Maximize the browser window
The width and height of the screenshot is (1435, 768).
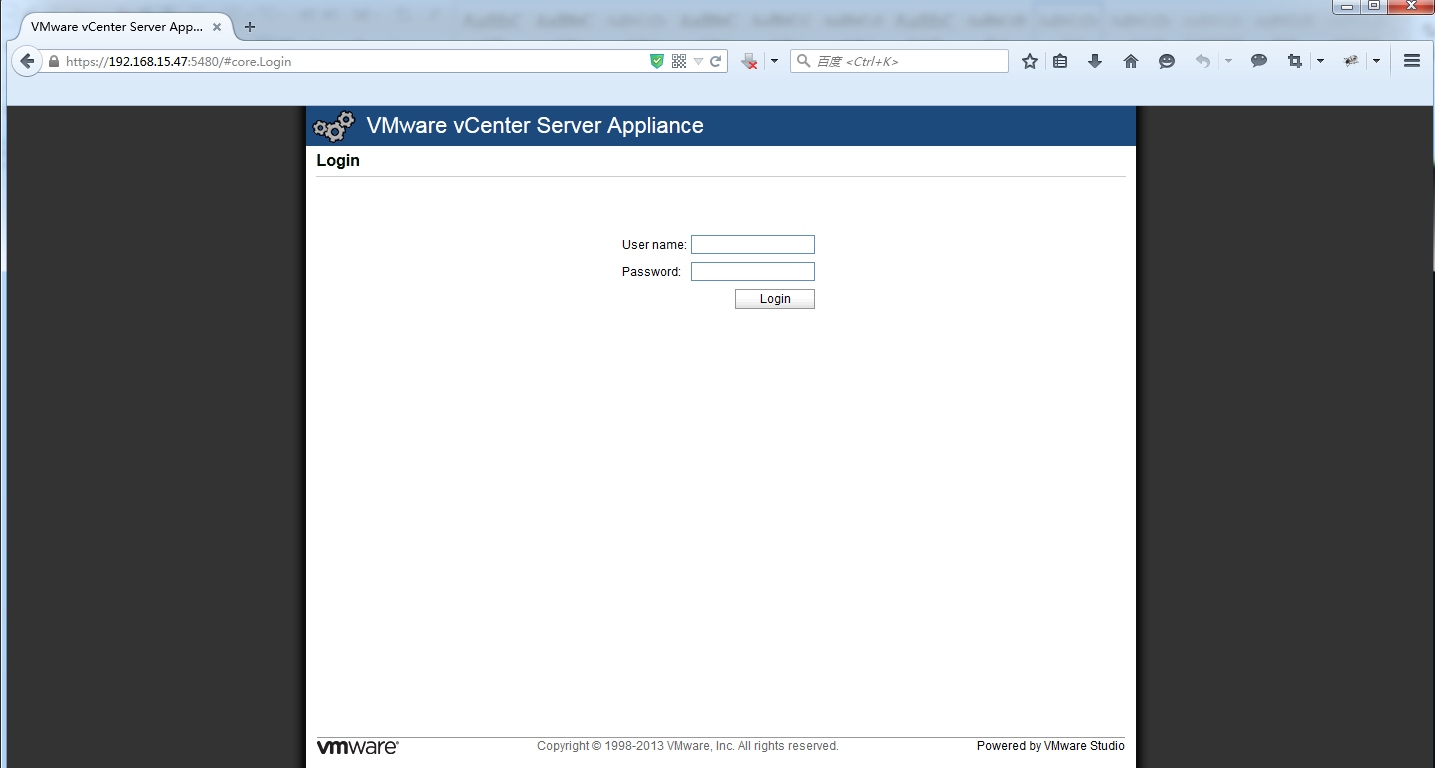tap(1374, 7)
